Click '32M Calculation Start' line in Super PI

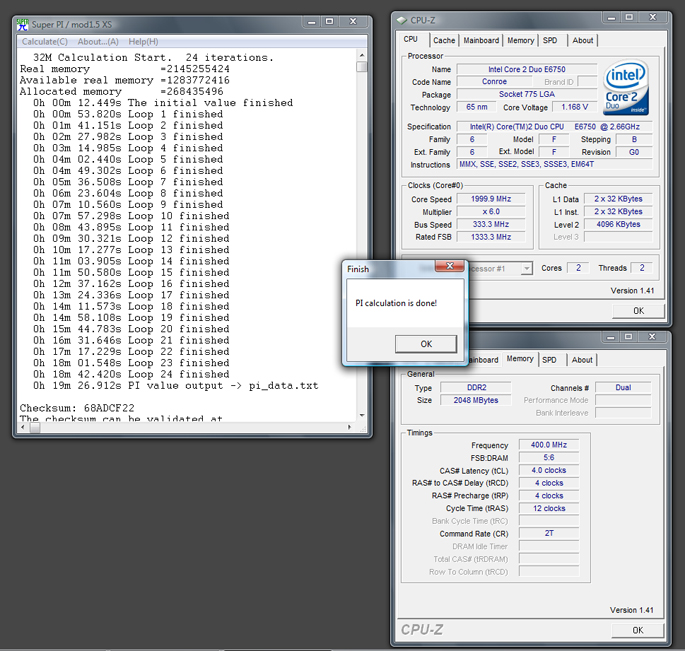click(153, 58)
